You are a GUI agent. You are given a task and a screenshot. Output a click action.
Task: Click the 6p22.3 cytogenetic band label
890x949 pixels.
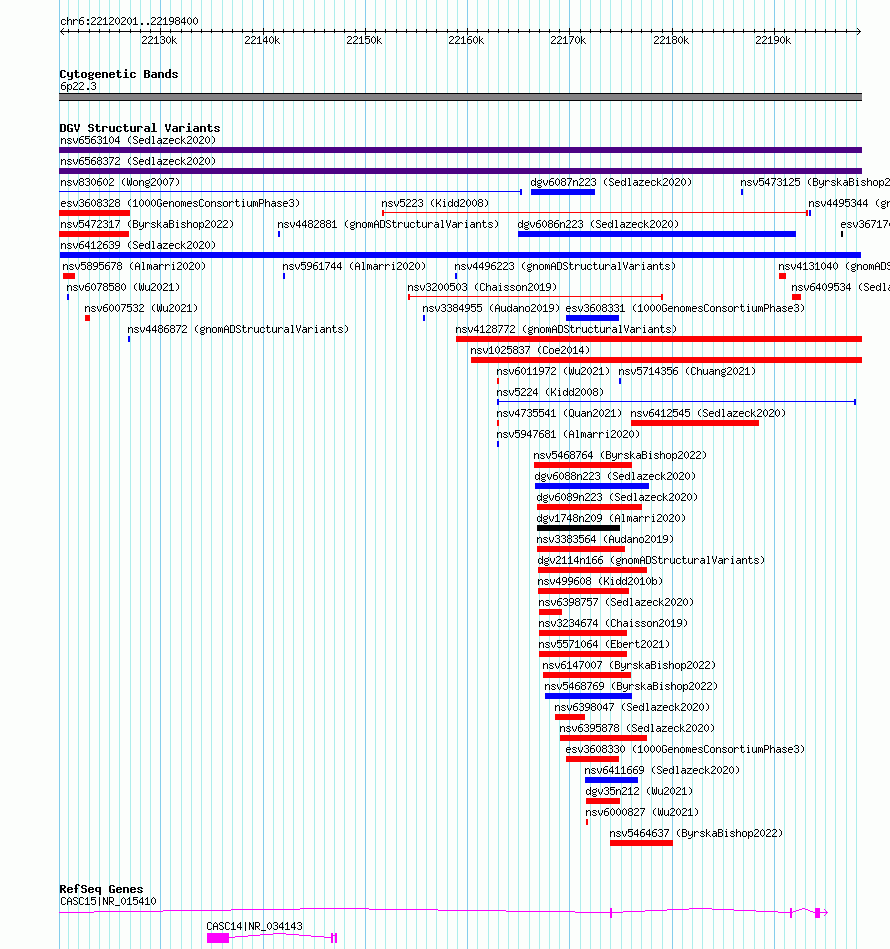tap(78, 86)
